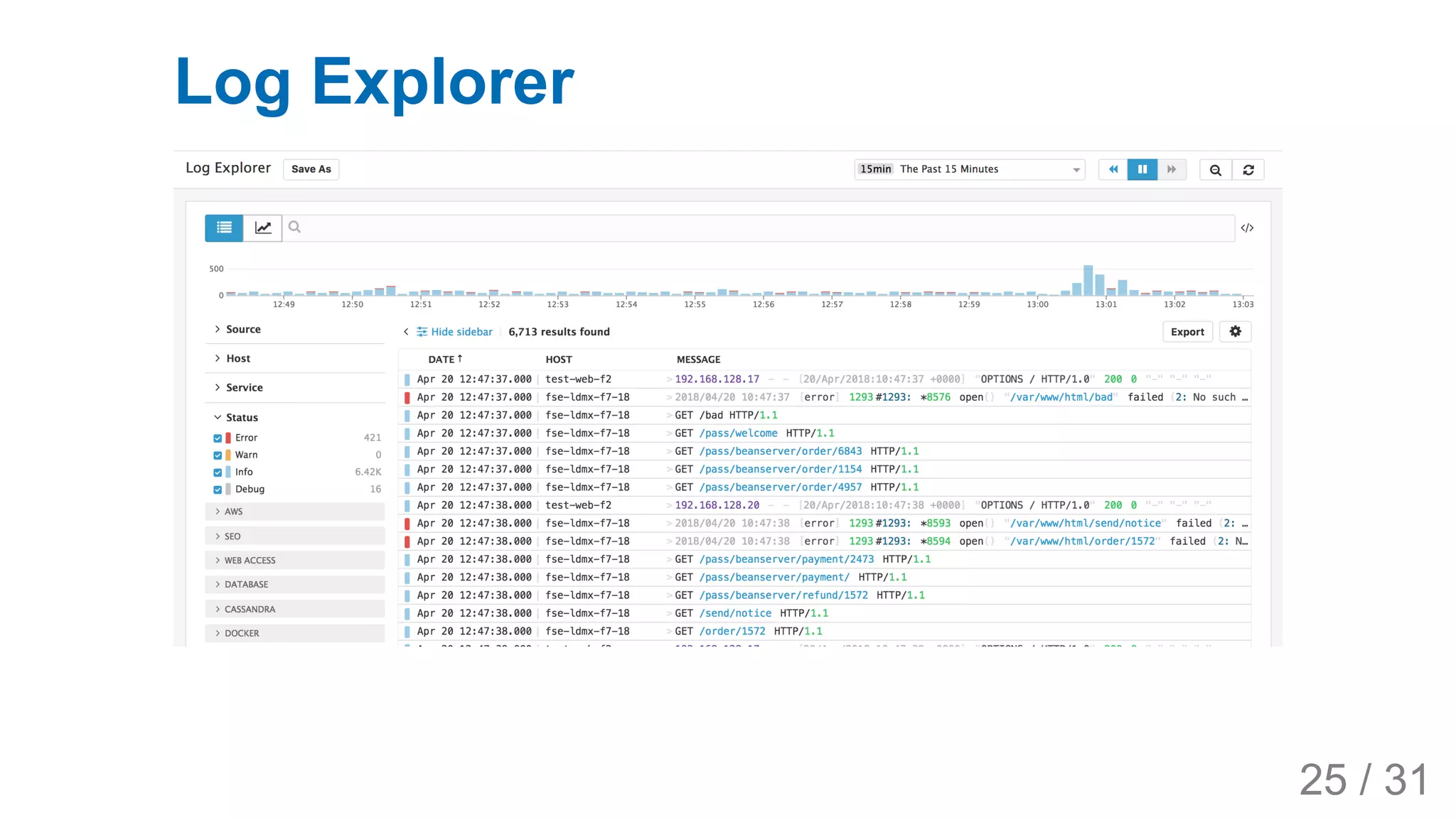Expand the WEB ACCESS facet group

point(295,561)
